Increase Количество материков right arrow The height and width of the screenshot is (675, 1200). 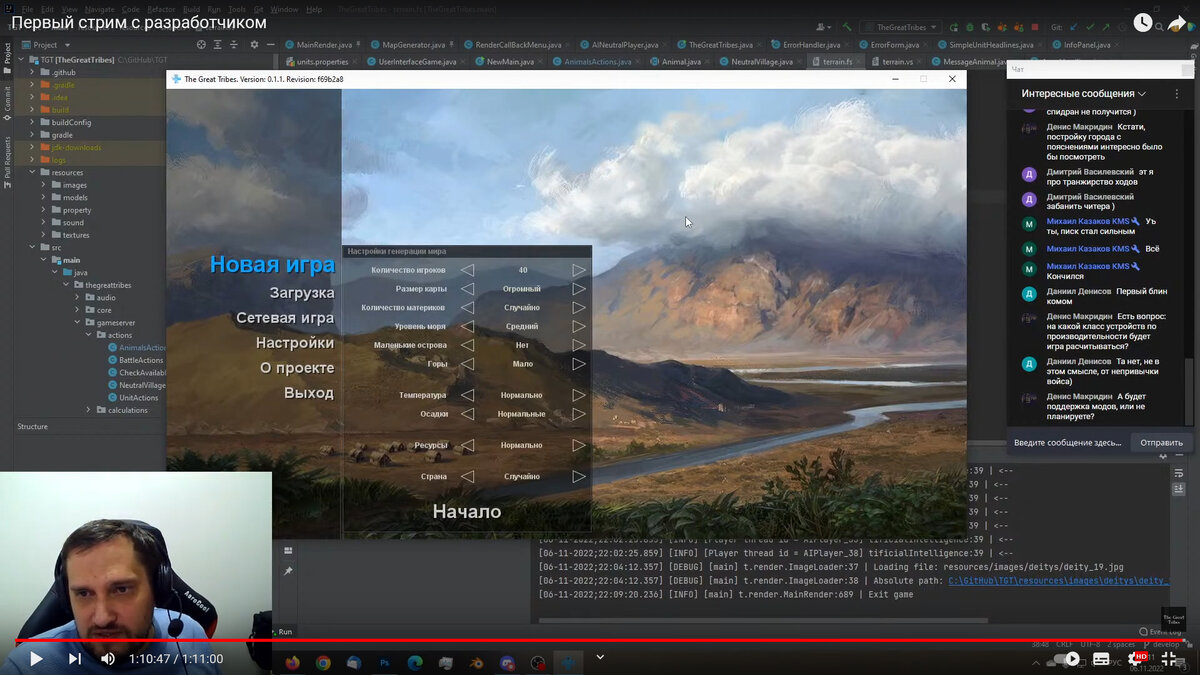point(579,308)
